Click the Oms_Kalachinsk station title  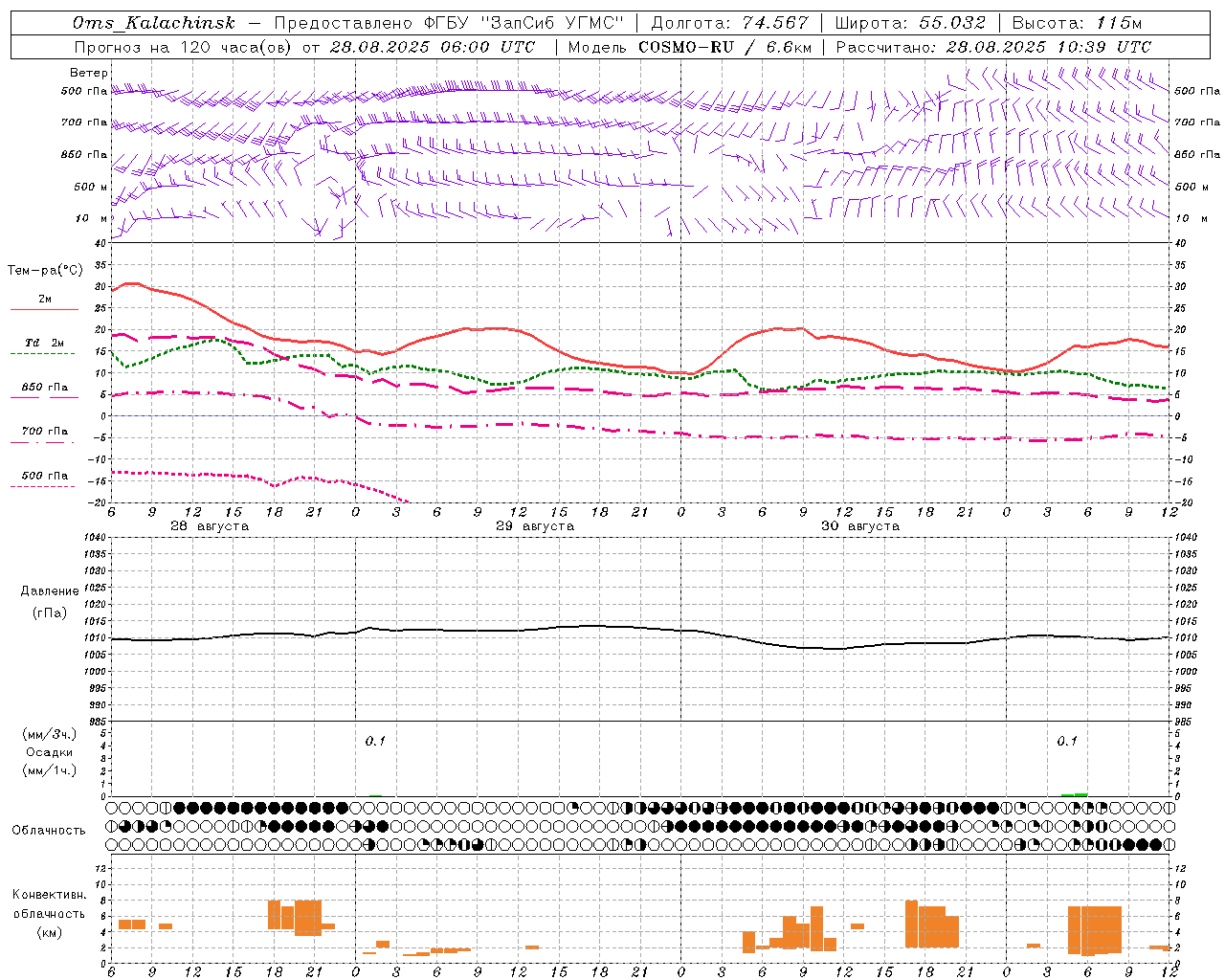(154, 23)
